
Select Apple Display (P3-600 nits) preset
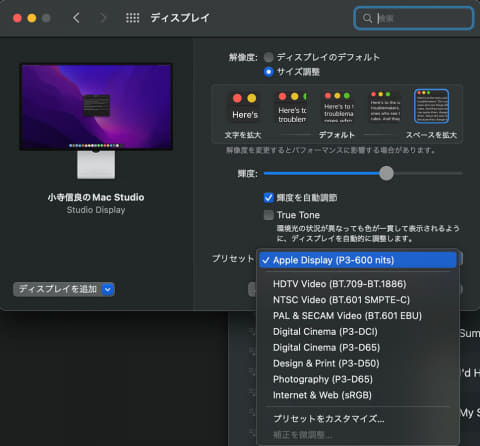(x=358, y=260)
